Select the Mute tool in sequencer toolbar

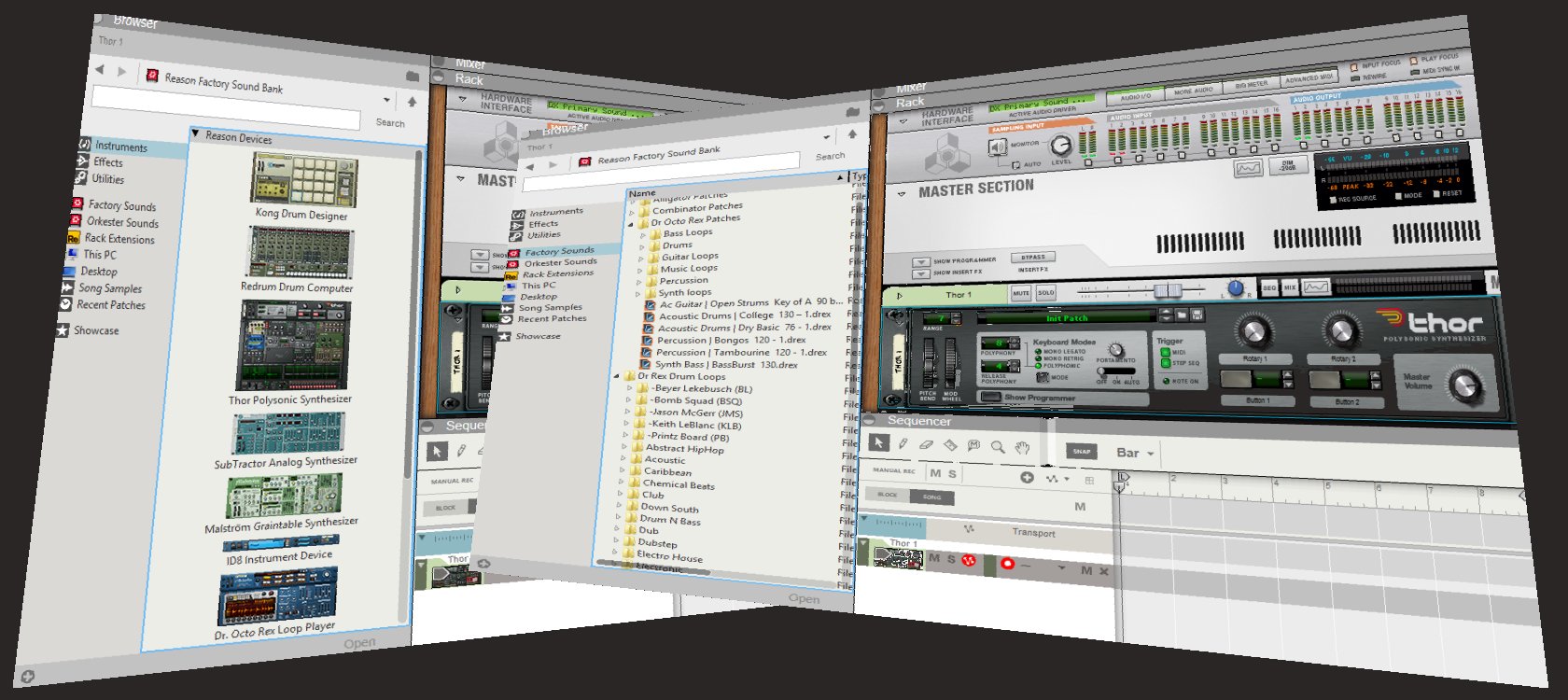pos(973,446)
